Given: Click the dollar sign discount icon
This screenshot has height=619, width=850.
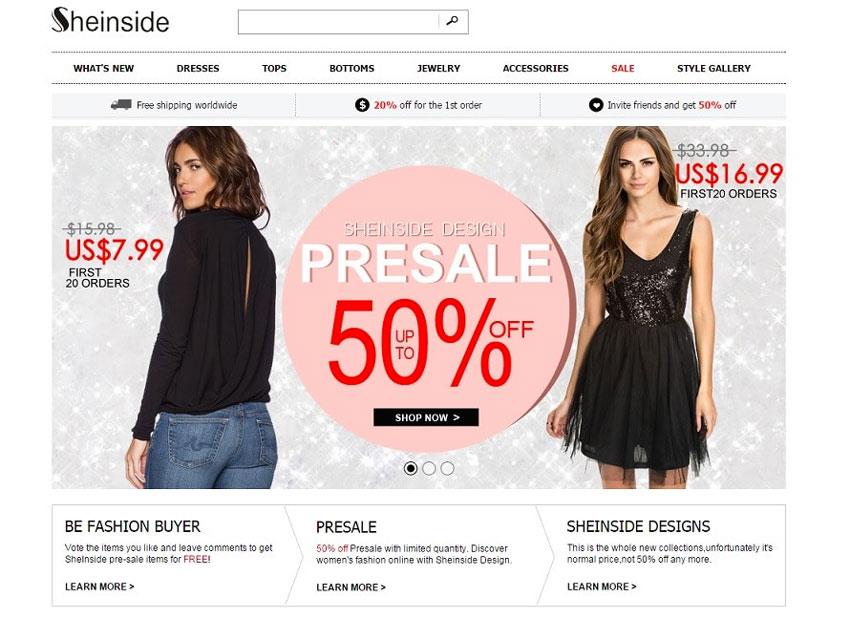Looking at the screenshot, I should 362,105.
